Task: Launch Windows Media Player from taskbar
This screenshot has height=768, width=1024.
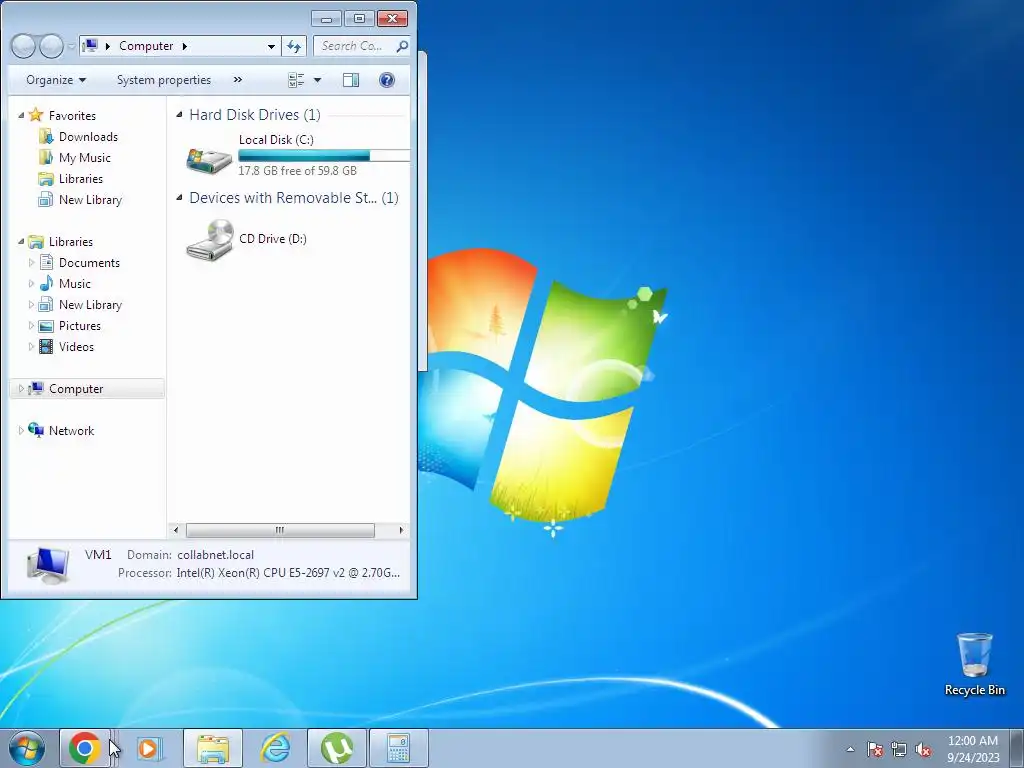Action: 150,748
